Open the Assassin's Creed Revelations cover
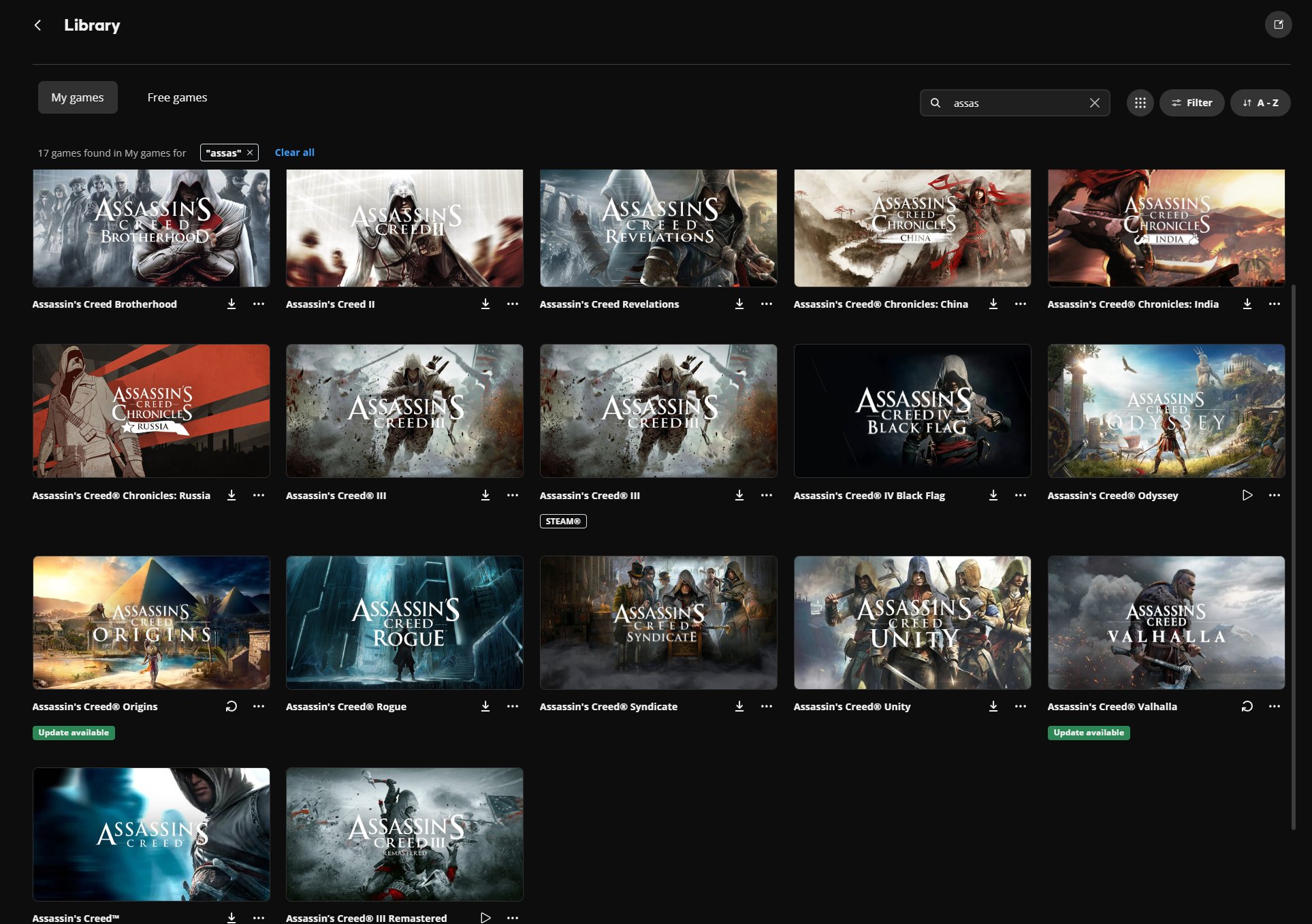The image size is (1312, 924). 658,228
